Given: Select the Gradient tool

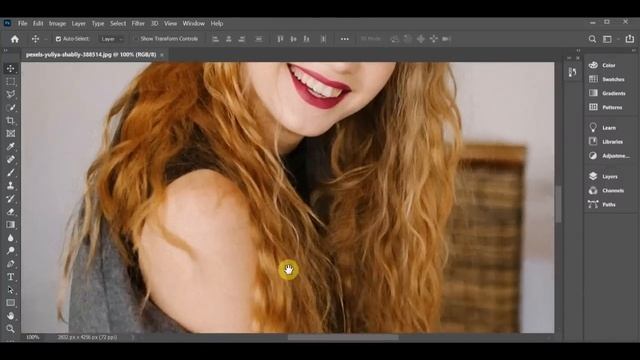Looking at the screenshot, I should tap(11, 225).
